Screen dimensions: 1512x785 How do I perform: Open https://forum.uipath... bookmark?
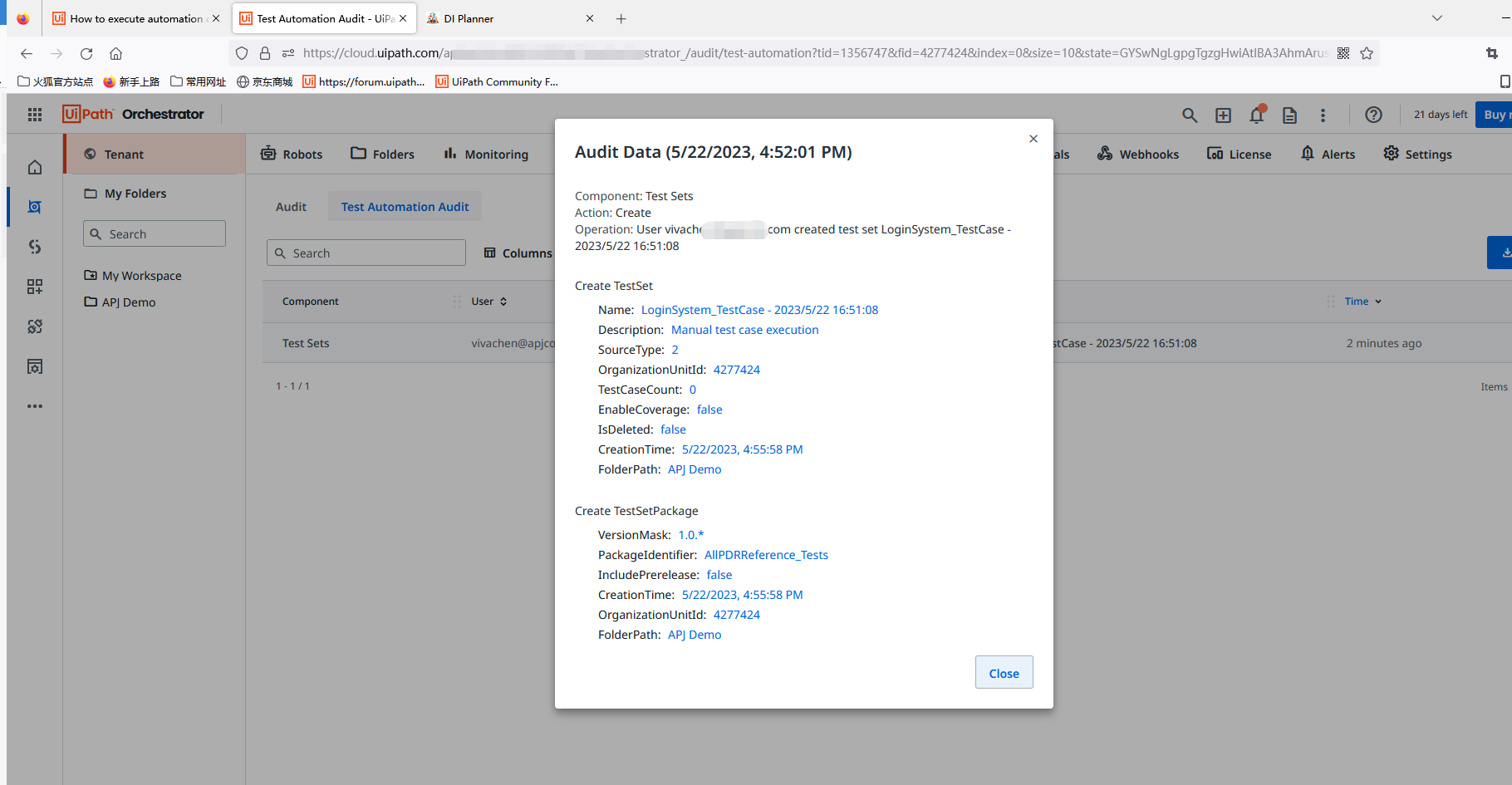[364, 81]
